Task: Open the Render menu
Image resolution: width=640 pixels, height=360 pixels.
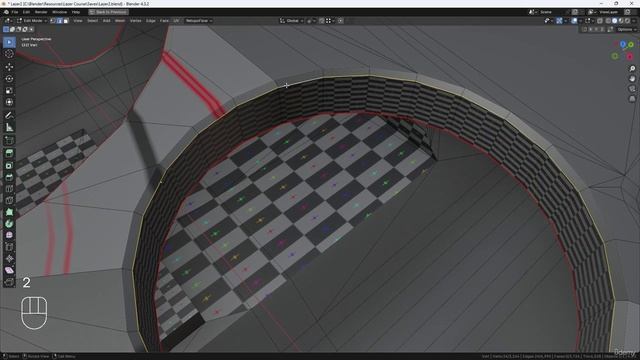Action: click(x=41, y=12)
